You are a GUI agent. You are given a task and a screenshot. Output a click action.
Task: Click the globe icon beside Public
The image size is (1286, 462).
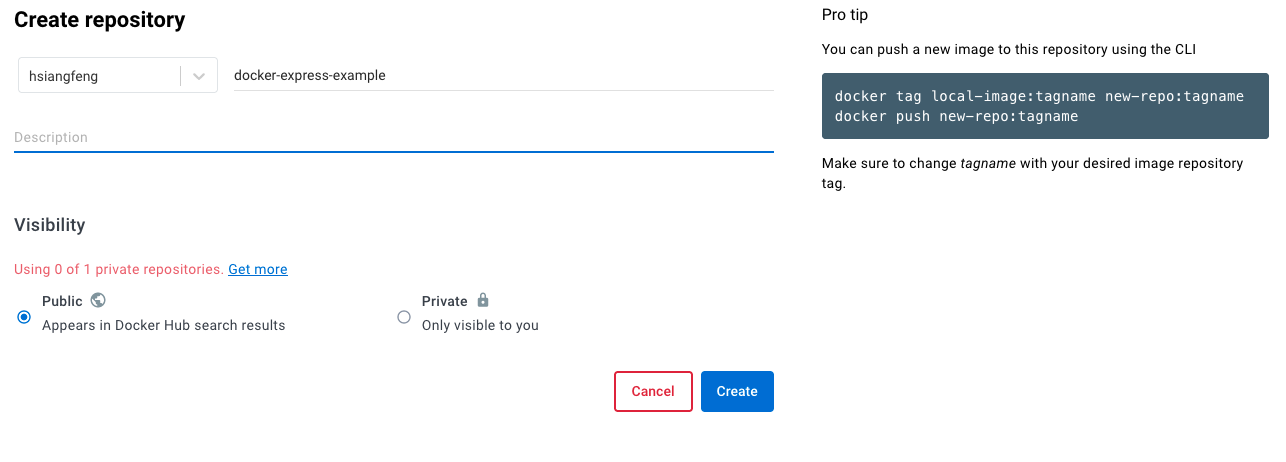click(98, 300)
